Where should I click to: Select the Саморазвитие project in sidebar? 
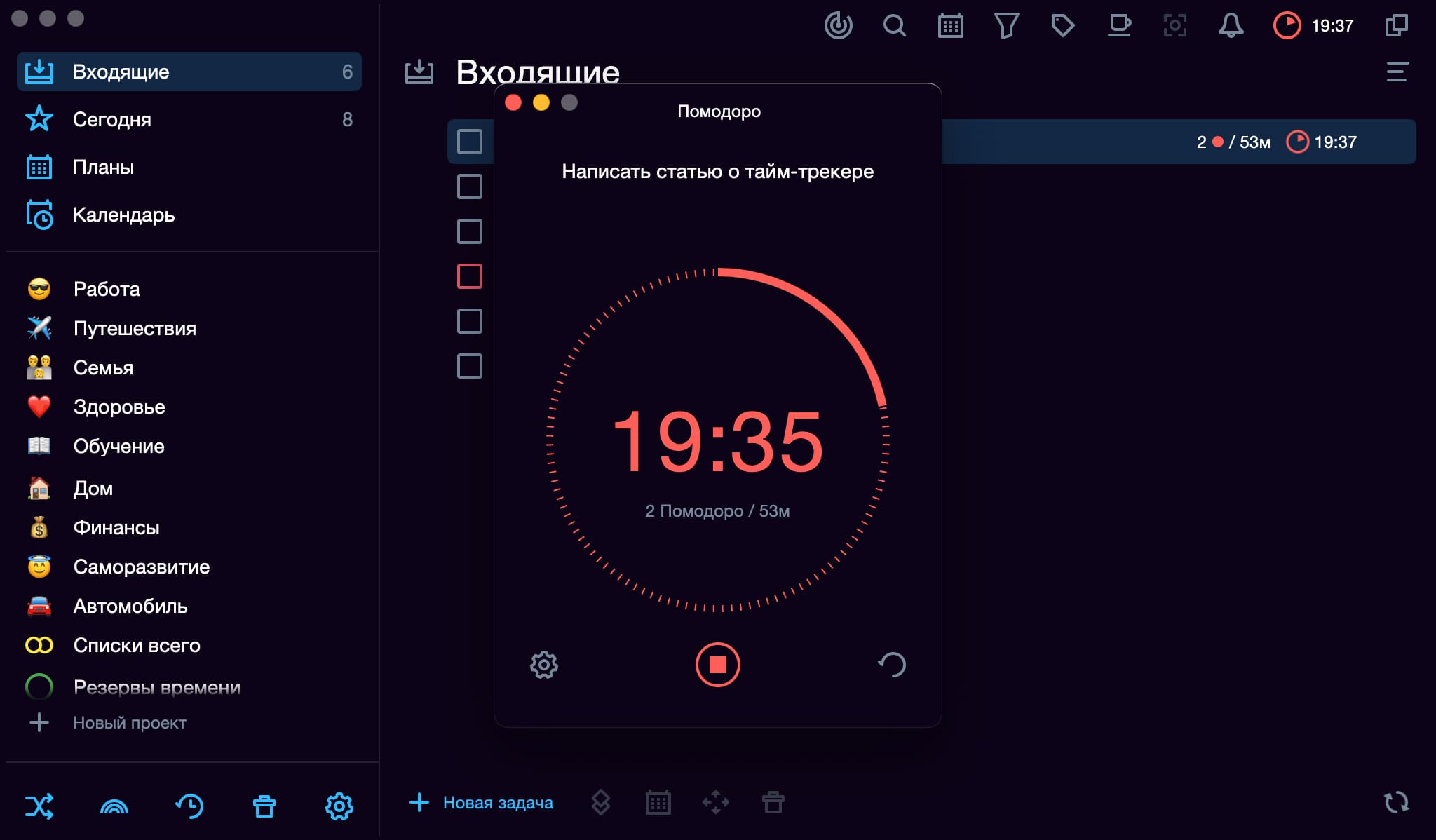[x=141, y=565]
